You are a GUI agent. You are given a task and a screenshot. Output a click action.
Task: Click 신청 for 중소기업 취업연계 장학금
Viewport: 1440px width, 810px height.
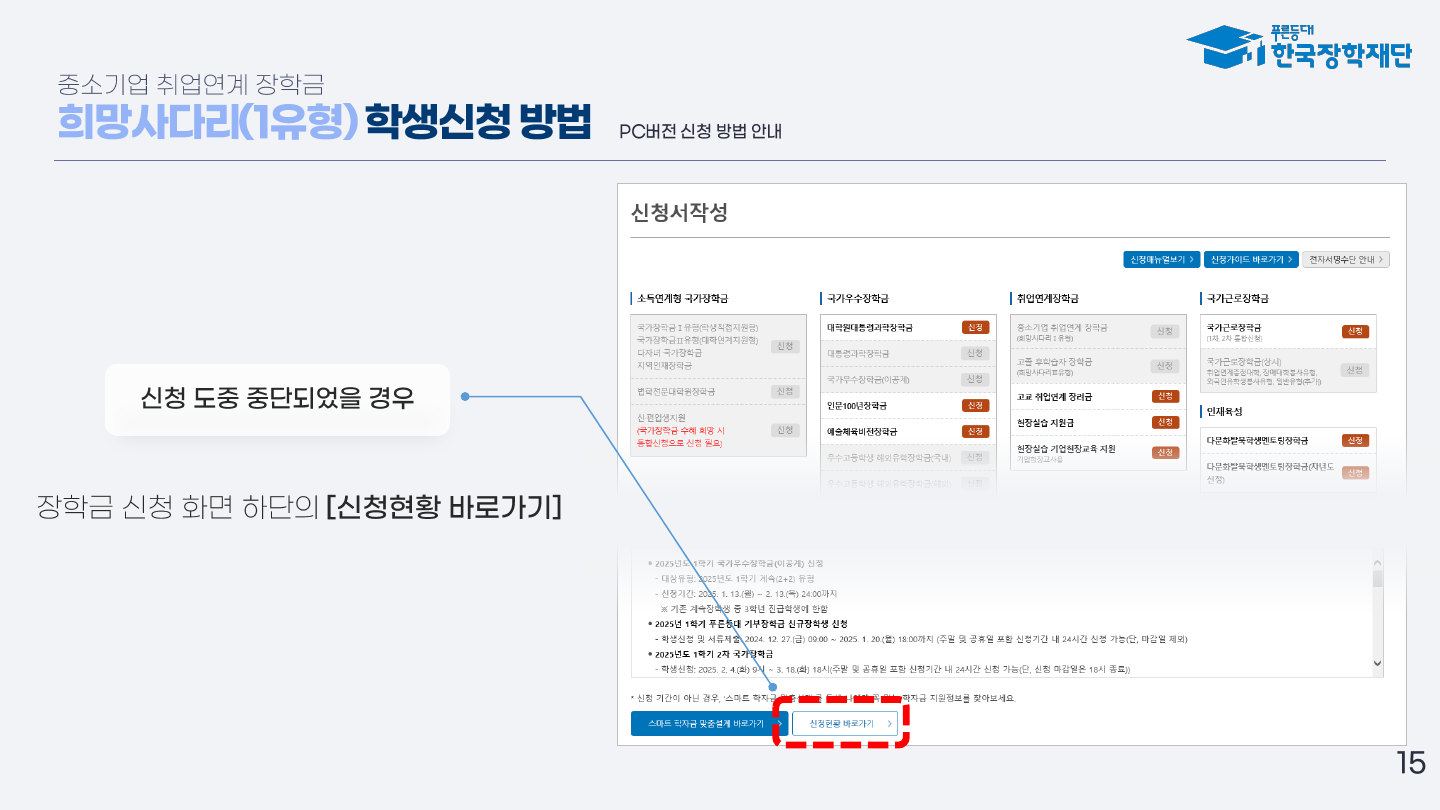click(x=1165, y=332)
